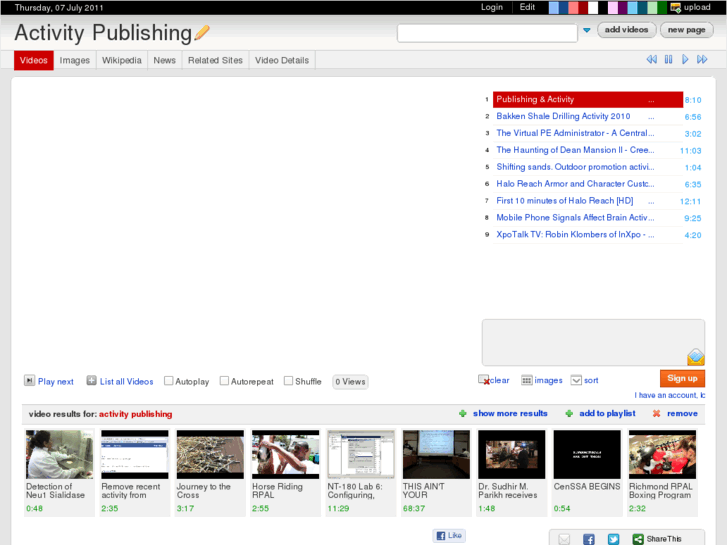Enable the Shuffle checkbox
Screen dimensions: 727x545
tap(288, 381)
